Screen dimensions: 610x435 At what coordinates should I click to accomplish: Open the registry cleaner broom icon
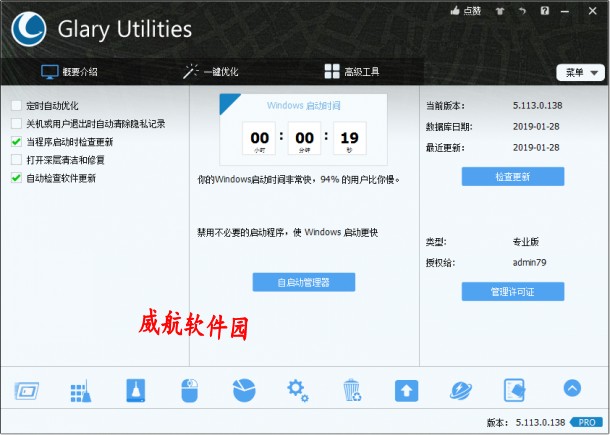coord(82,390)
